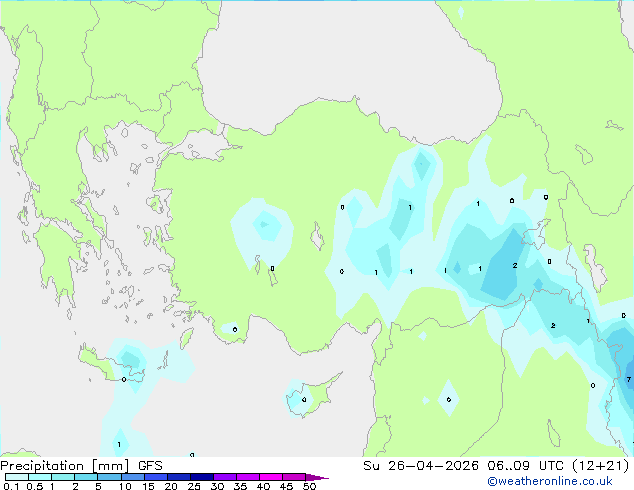Screen dimensions: 634x490
Task: Click the 'Su 26-04-2026' date text
Action: (x=421, y=466)
